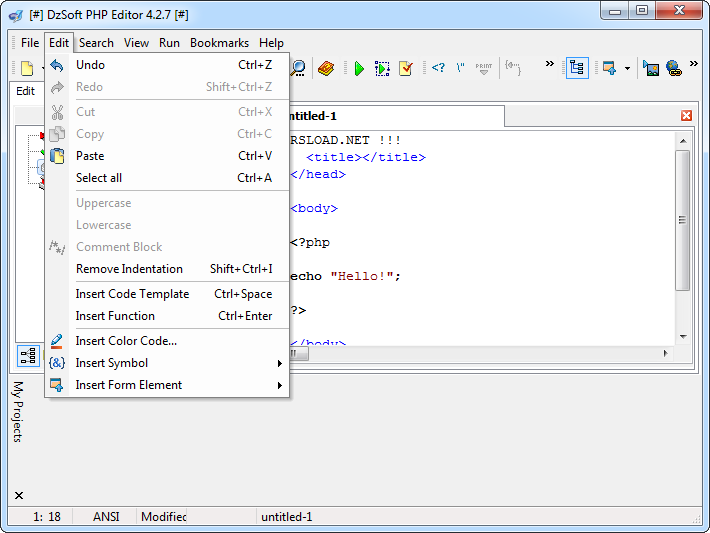This screenshot has width=710, height=533.
Task: Click the curly braces block toolbar icon
Action: (513, 68)
